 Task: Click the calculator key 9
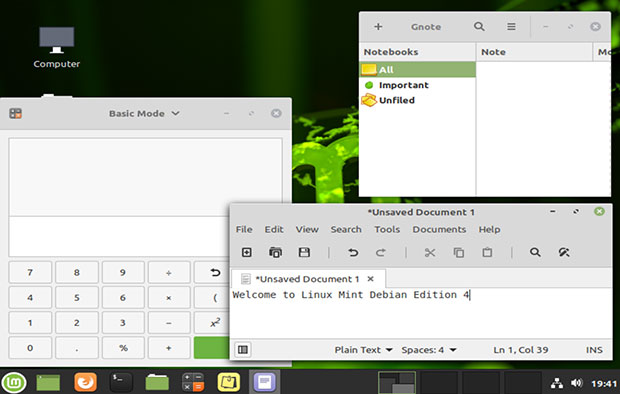tap(123, 273)
